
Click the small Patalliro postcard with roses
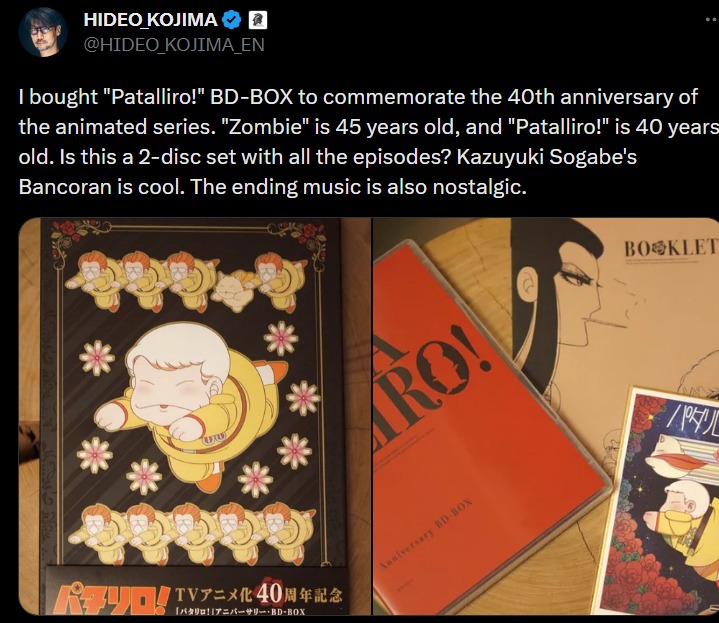(x=665, y=502)
